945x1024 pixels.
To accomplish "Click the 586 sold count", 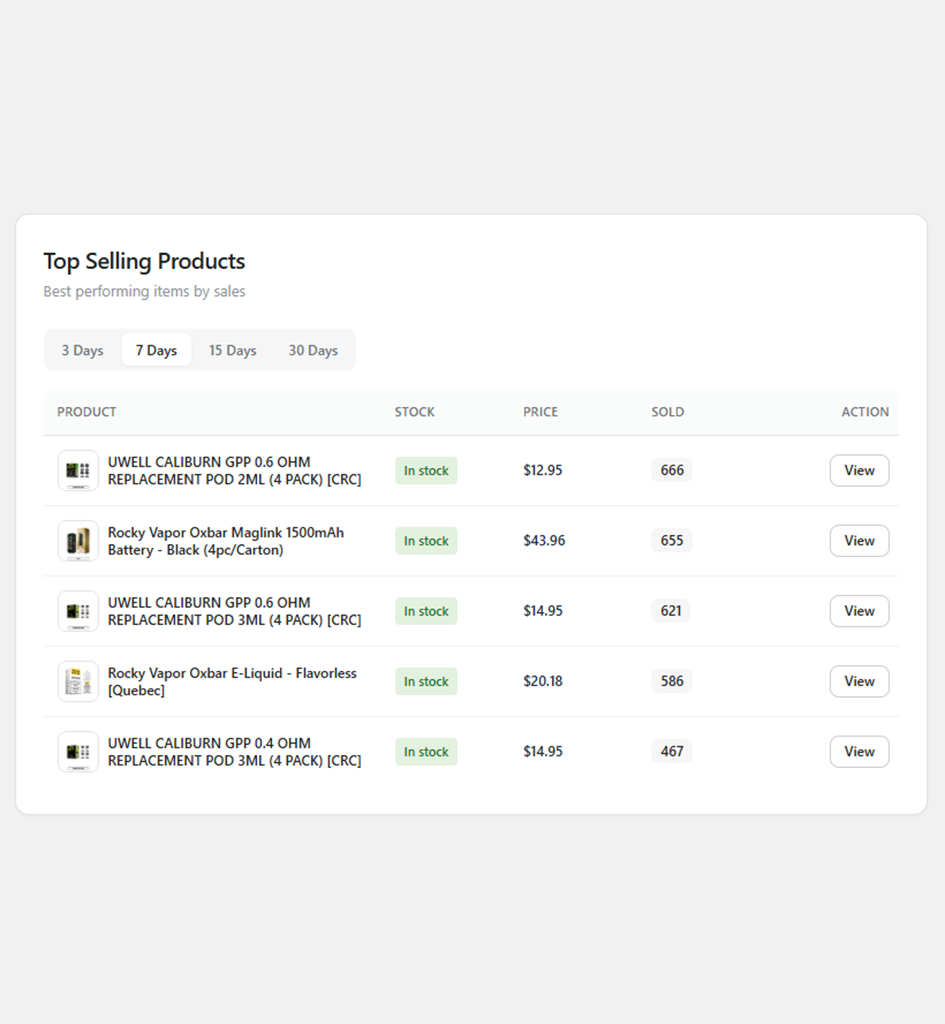I will (671, 681).
